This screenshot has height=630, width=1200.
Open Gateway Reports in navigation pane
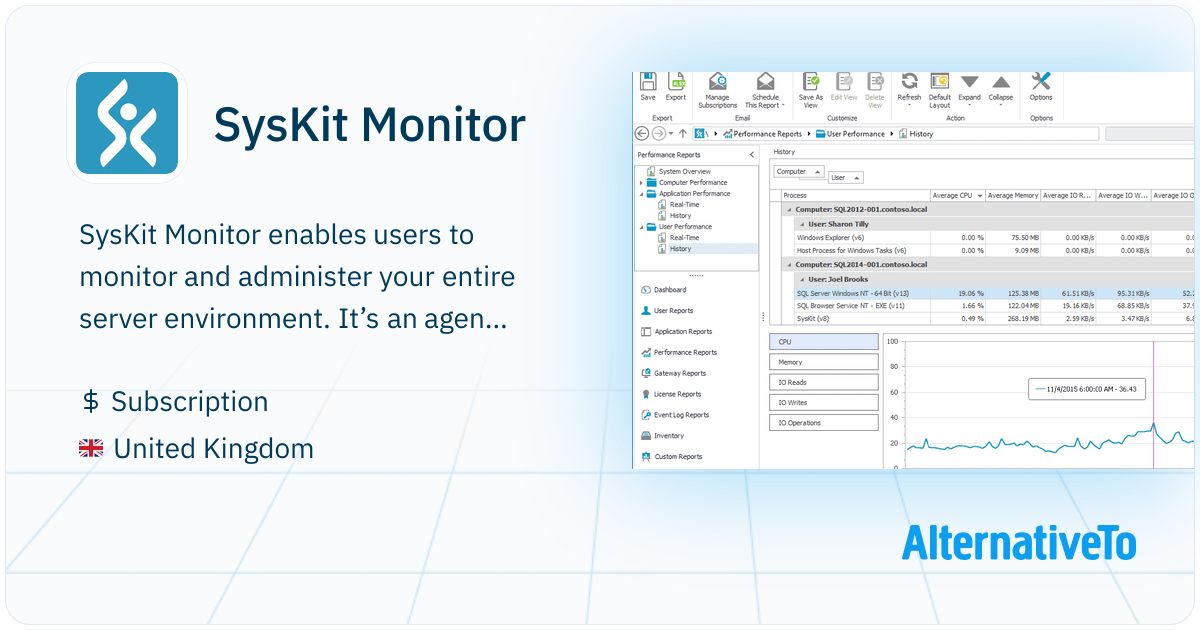pos(673,373)
